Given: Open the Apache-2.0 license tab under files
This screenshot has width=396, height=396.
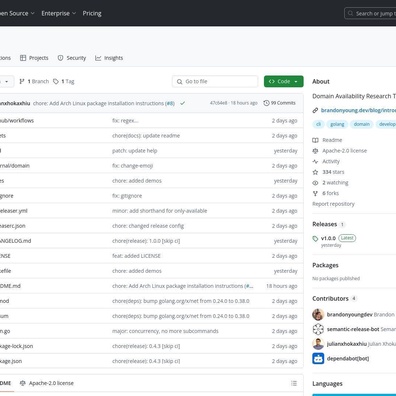Looking at the screenshot, I should tap(47, 383).
